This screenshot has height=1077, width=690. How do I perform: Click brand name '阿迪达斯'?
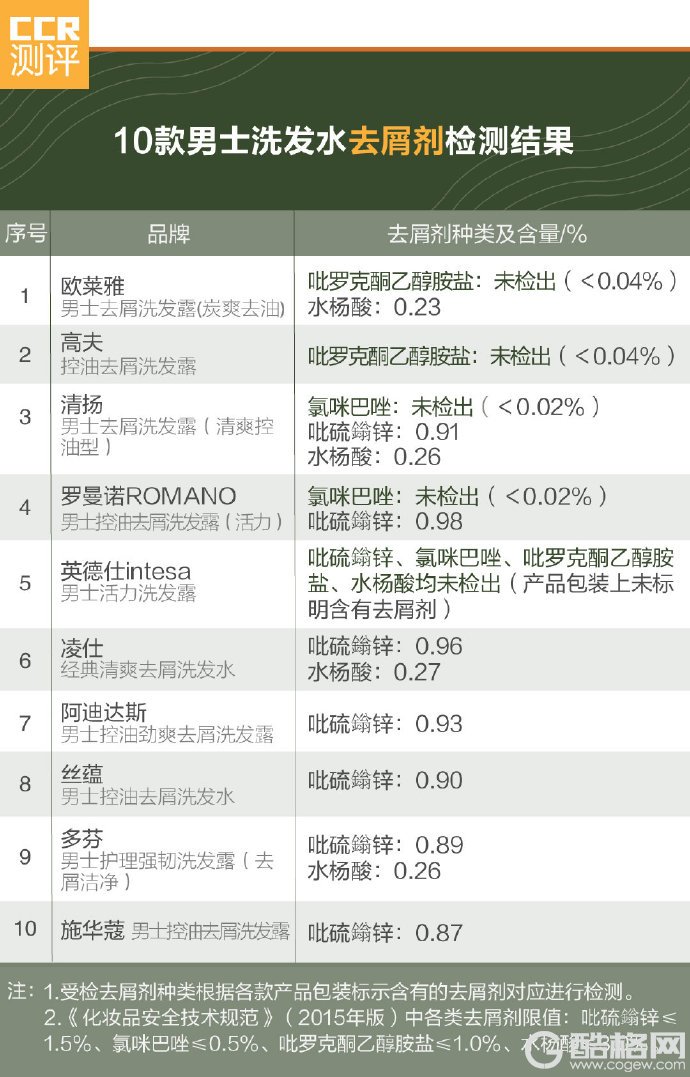[x=104, y=712]
